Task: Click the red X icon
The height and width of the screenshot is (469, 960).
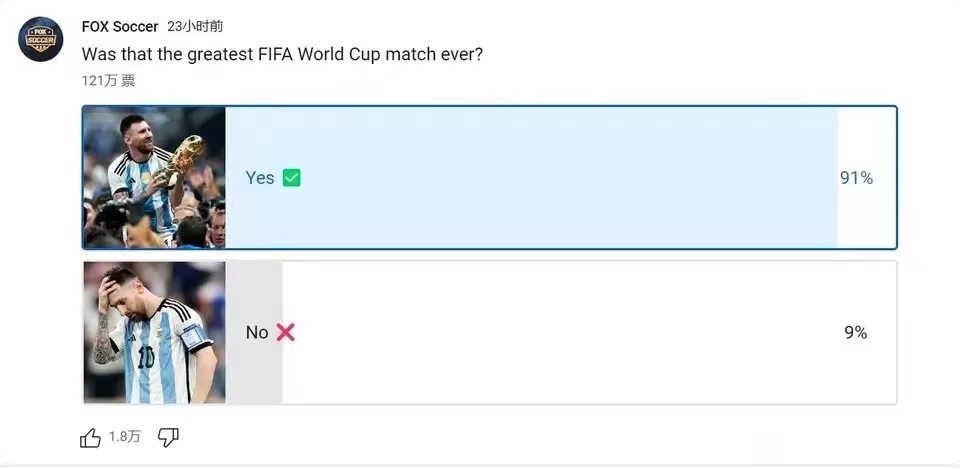Action: pos(286,332)
